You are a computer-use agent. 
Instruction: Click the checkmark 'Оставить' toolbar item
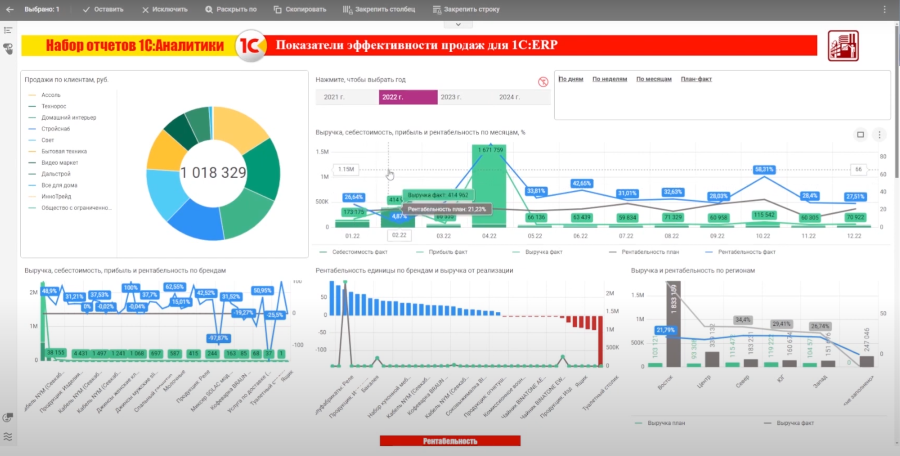(103, 9)
